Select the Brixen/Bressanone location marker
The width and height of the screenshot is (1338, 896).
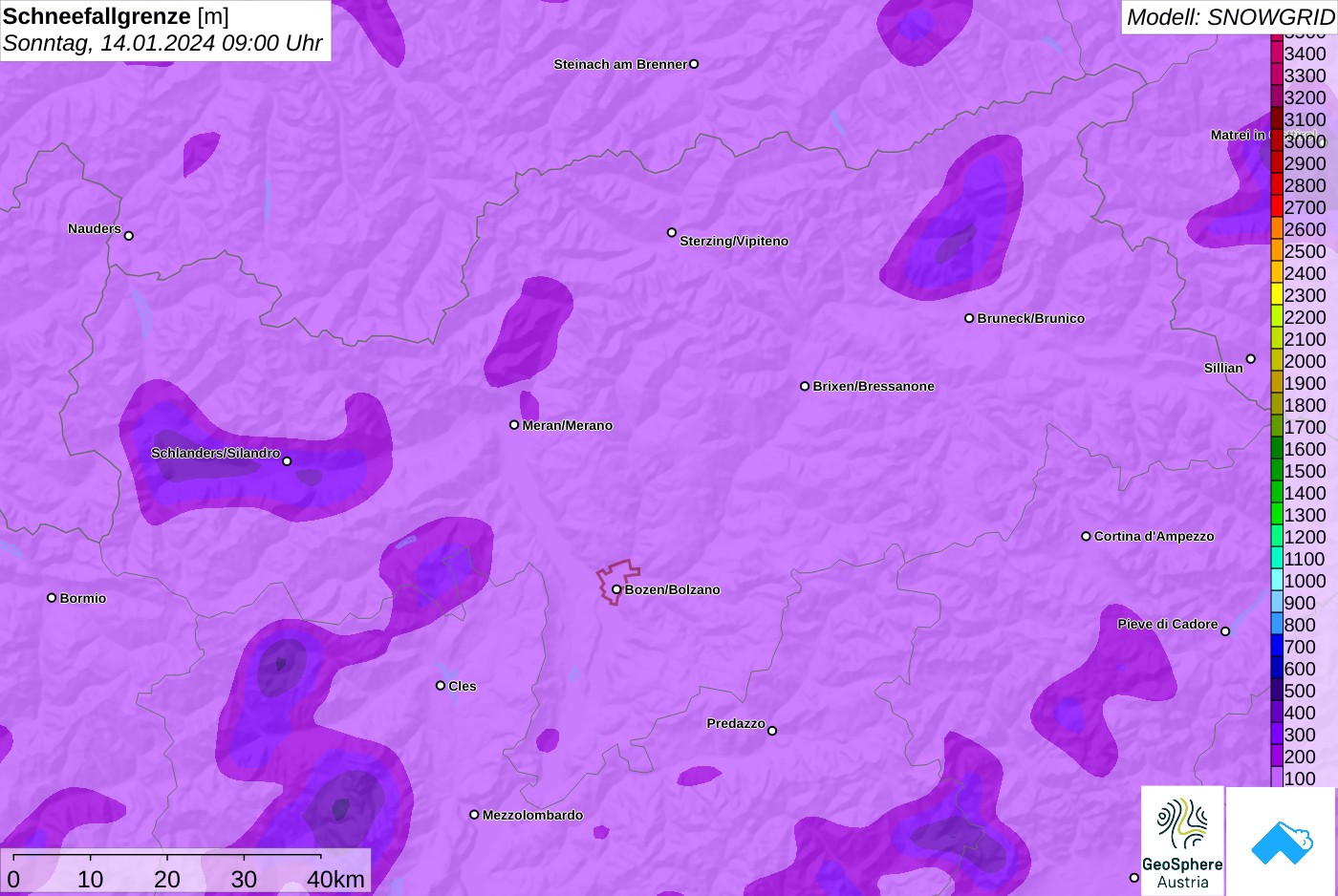point(805,386)
